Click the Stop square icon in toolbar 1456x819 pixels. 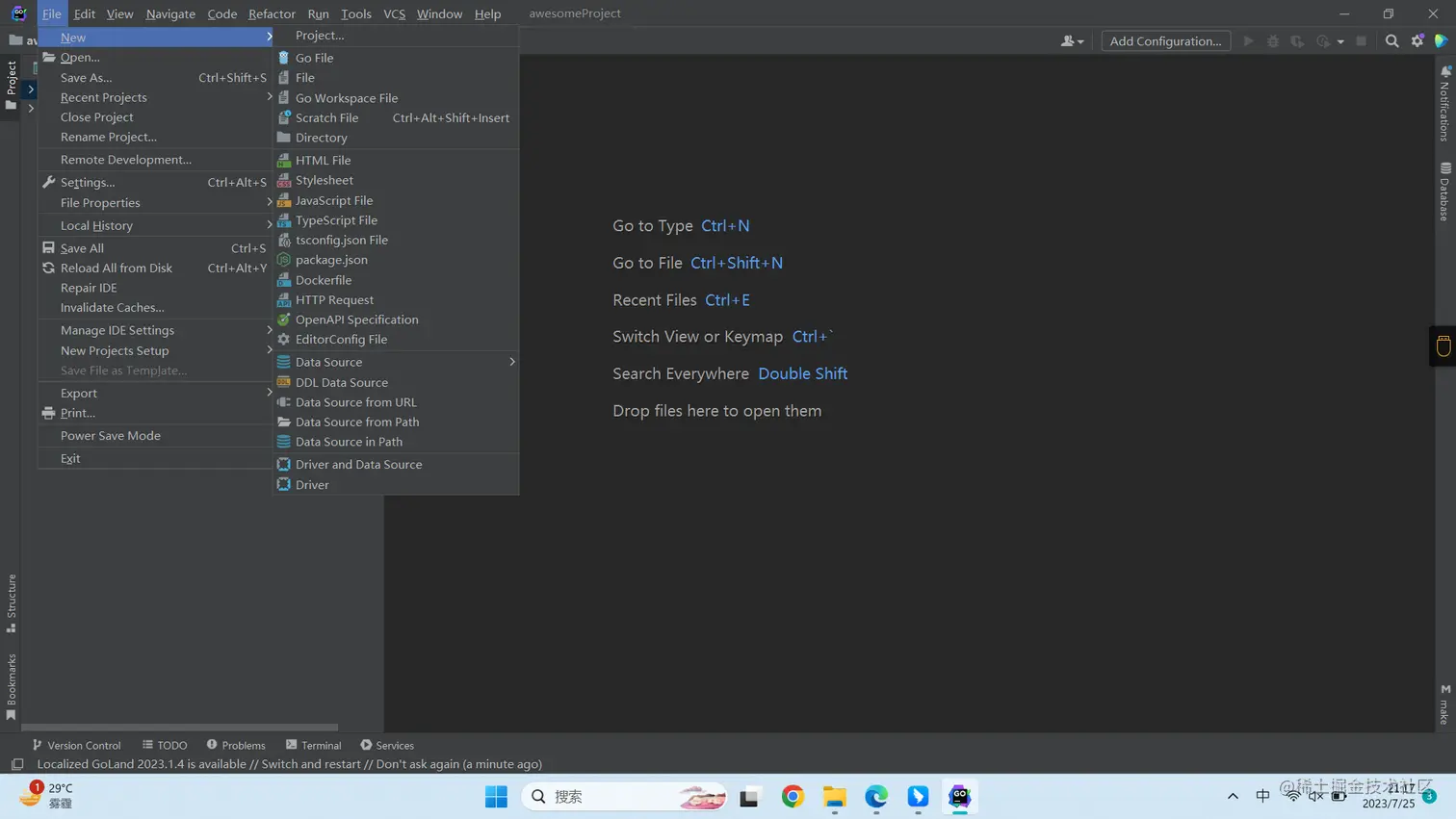(1361, 41)
